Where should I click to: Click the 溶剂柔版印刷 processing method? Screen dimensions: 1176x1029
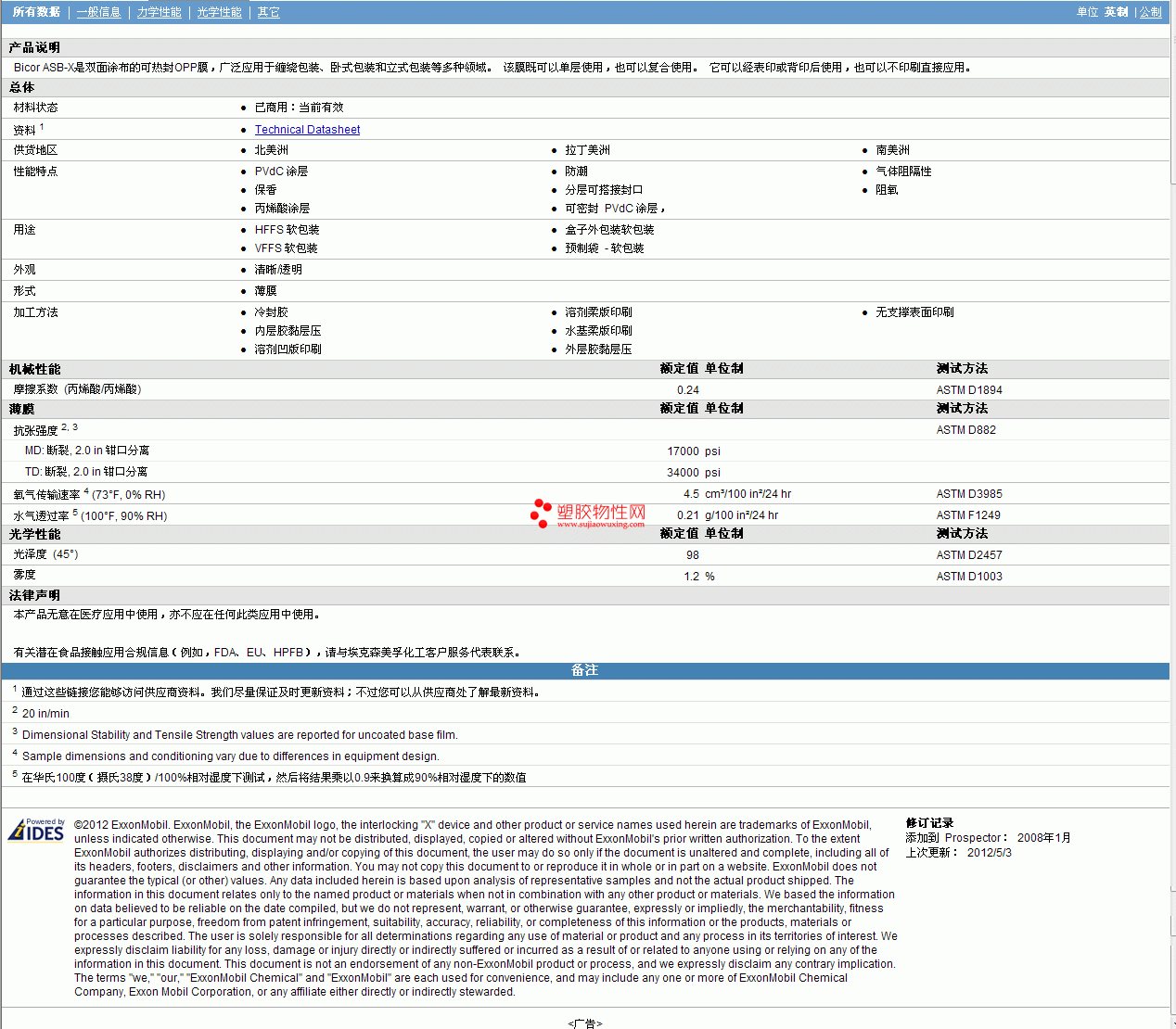coord(598,312)
